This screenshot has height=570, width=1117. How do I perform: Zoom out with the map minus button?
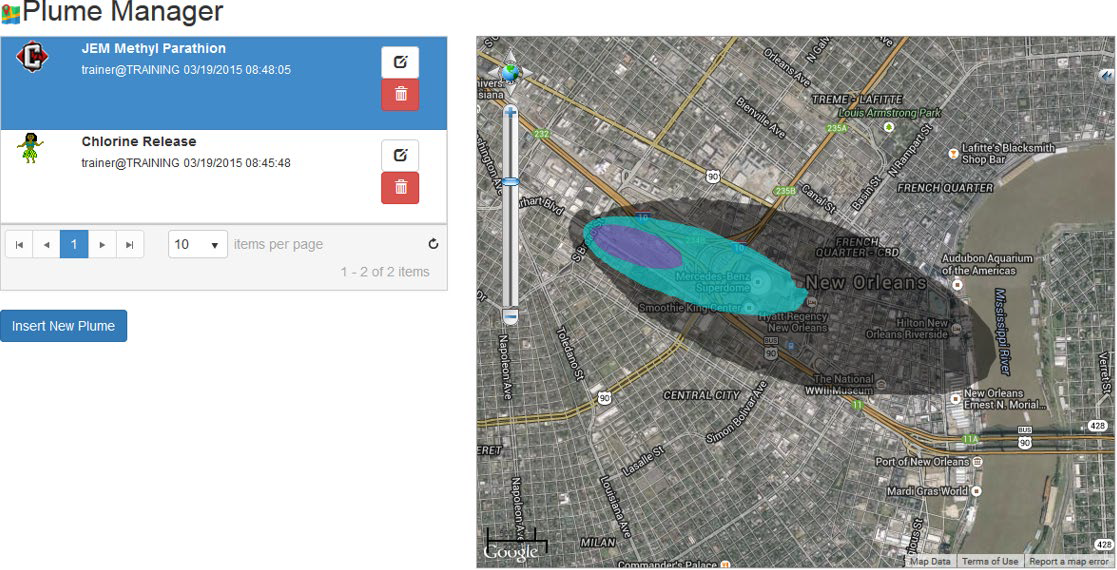(x=510, y=315)
